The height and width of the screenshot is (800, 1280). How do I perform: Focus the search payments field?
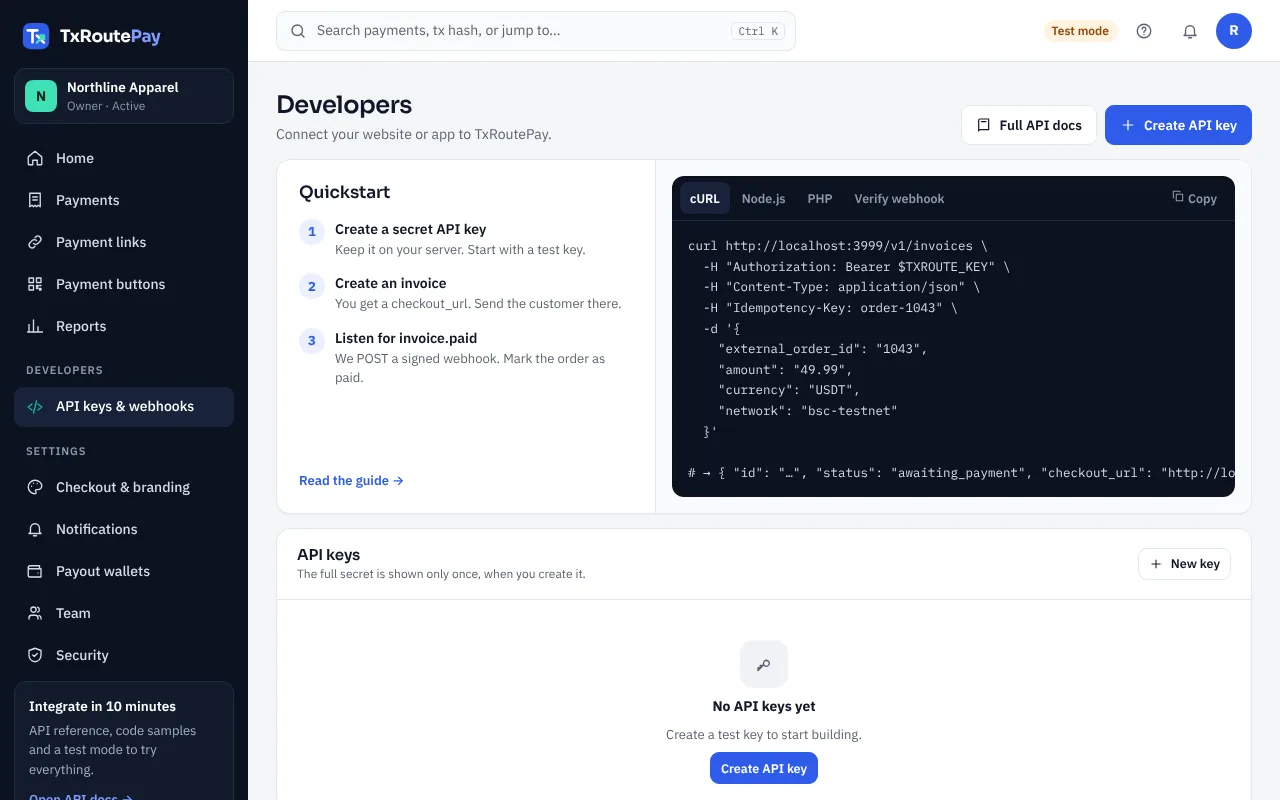[536, 31]
